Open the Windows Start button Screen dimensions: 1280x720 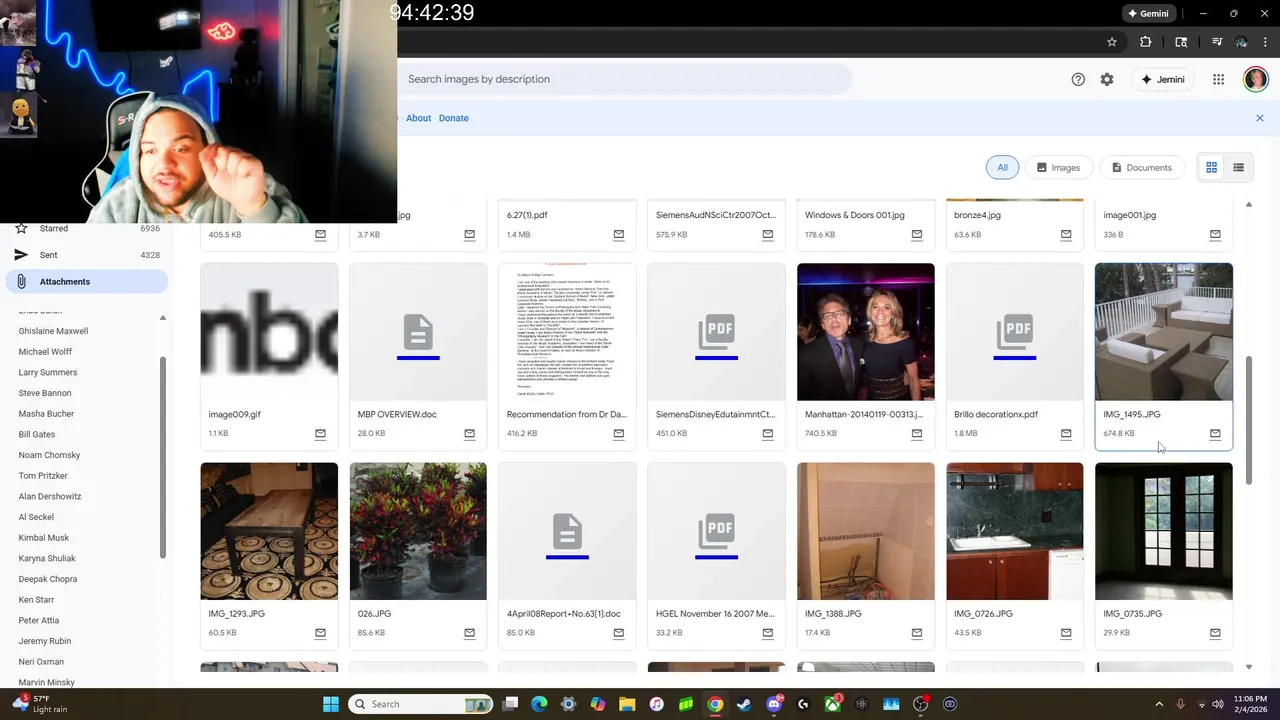[x=331, y=704]
